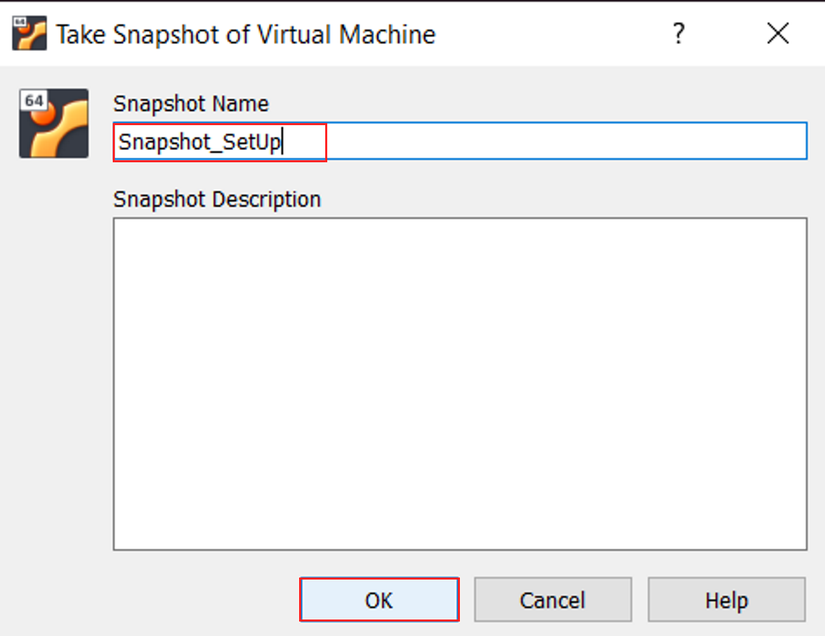Click the "Take Snapshot of Virtual Machine" title text

click(x=246, y=34)
